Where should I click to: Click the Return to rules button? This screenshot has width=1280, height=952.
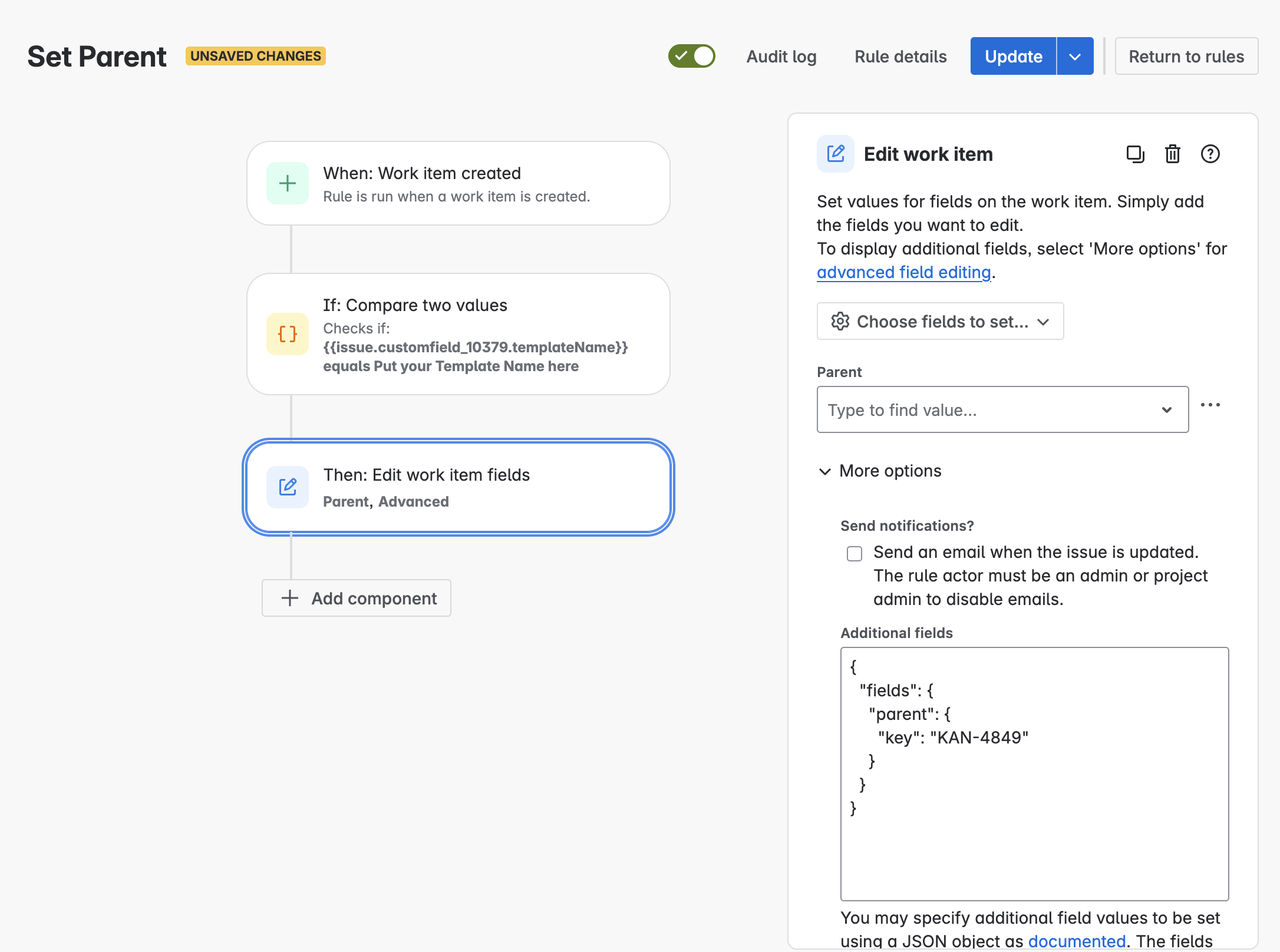pos(1186,57)
